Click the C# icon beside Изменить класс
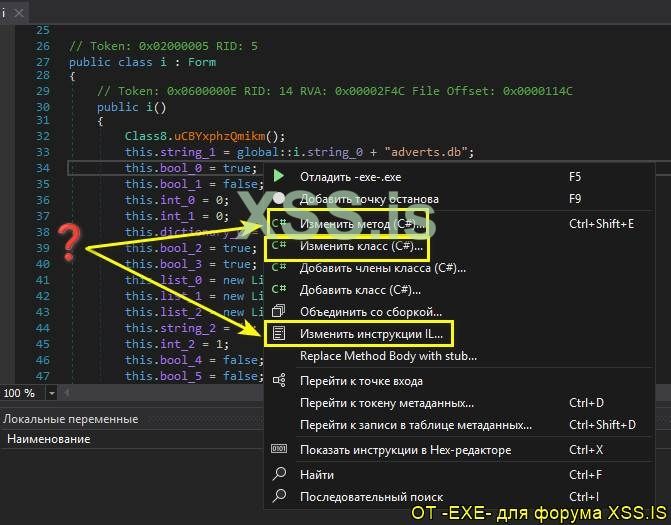 (279, 245)
